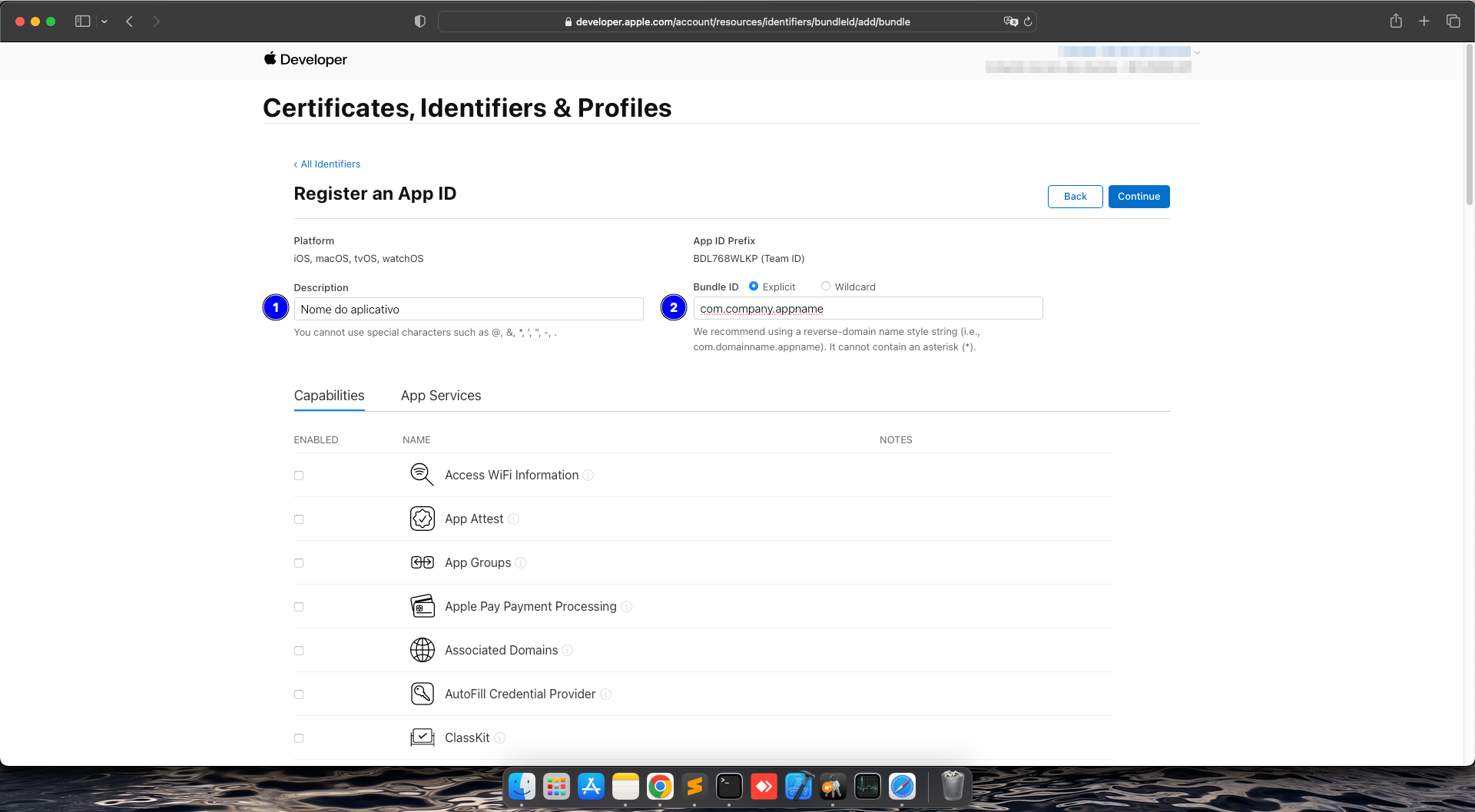Enable Access WiFi Information checkbox
The height and width of the screenshot is (812, 1475).
pos(299,476)
